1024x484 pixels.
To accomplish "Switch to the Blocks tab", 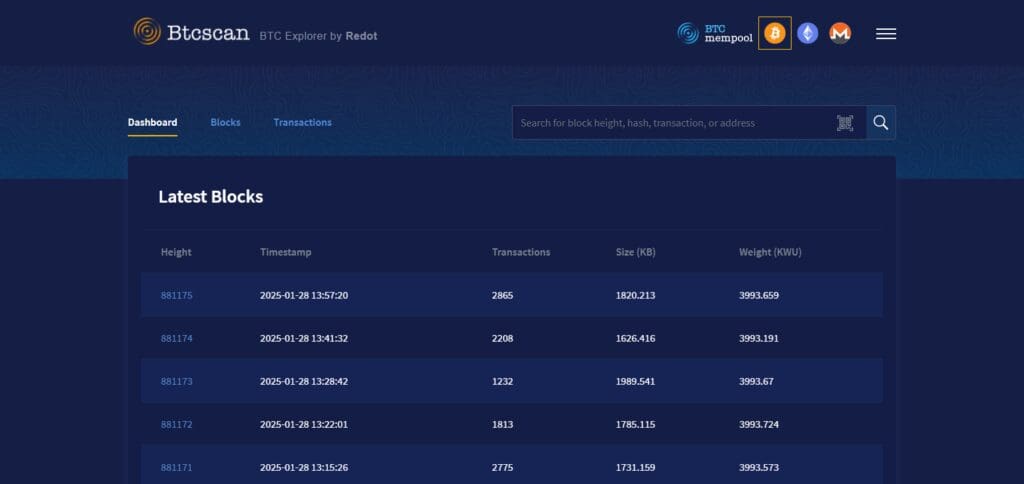I will click(x=225, y=122).
